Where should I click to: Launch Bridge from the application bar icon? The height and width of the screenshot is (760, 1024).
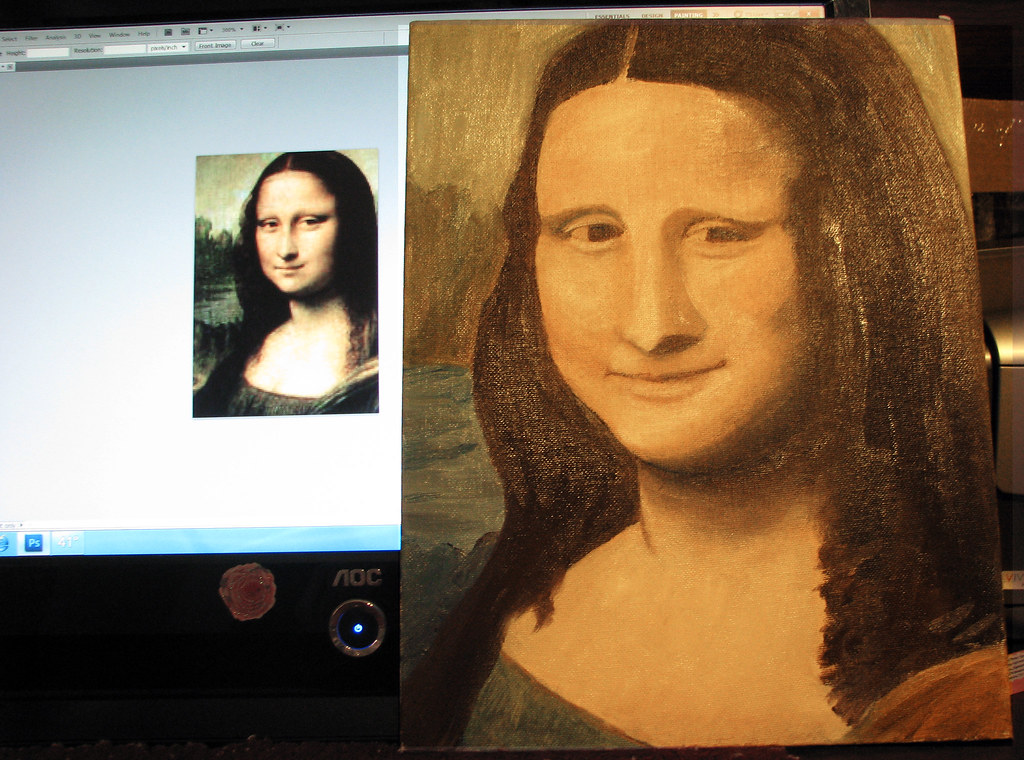(168, 32)
